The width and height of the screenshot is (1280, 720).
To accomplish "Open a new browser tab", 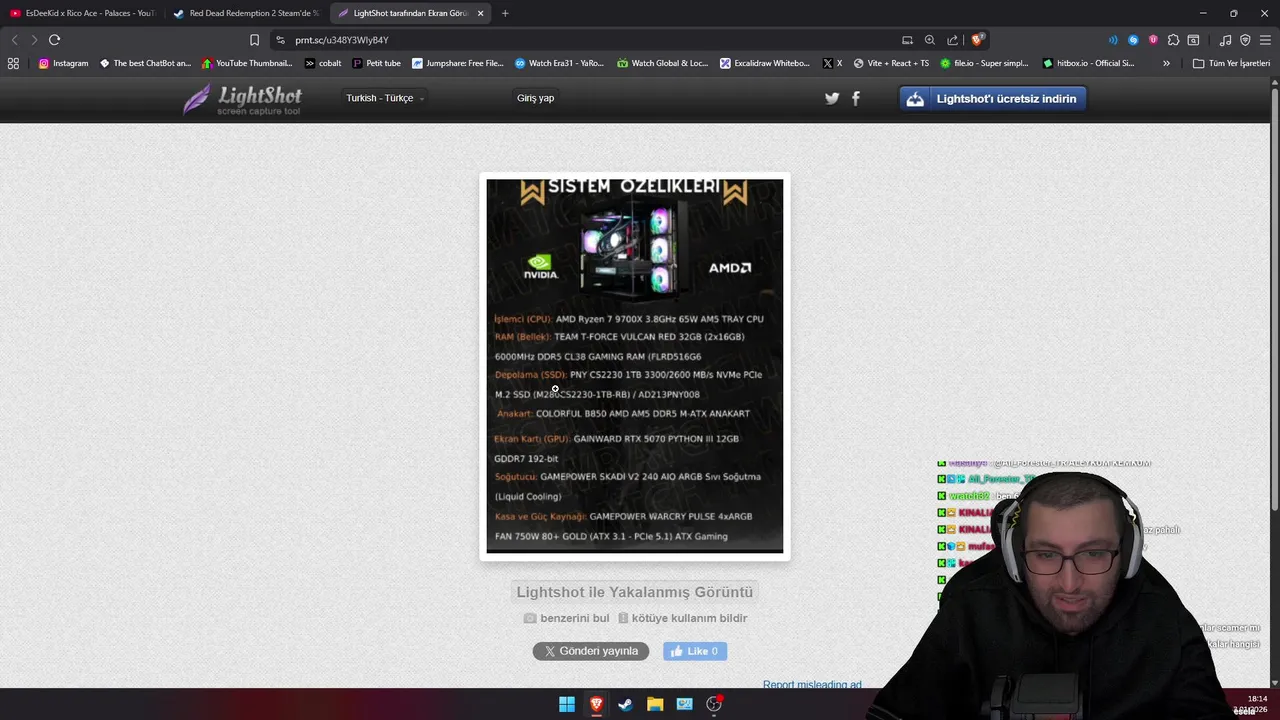I will click(x=505, y=13).
